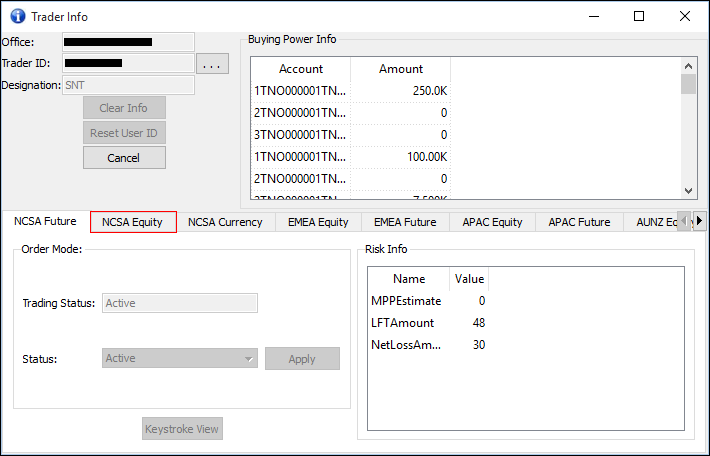
Task: Maximize the Trader Info window
Action: [x=639, y=16]
